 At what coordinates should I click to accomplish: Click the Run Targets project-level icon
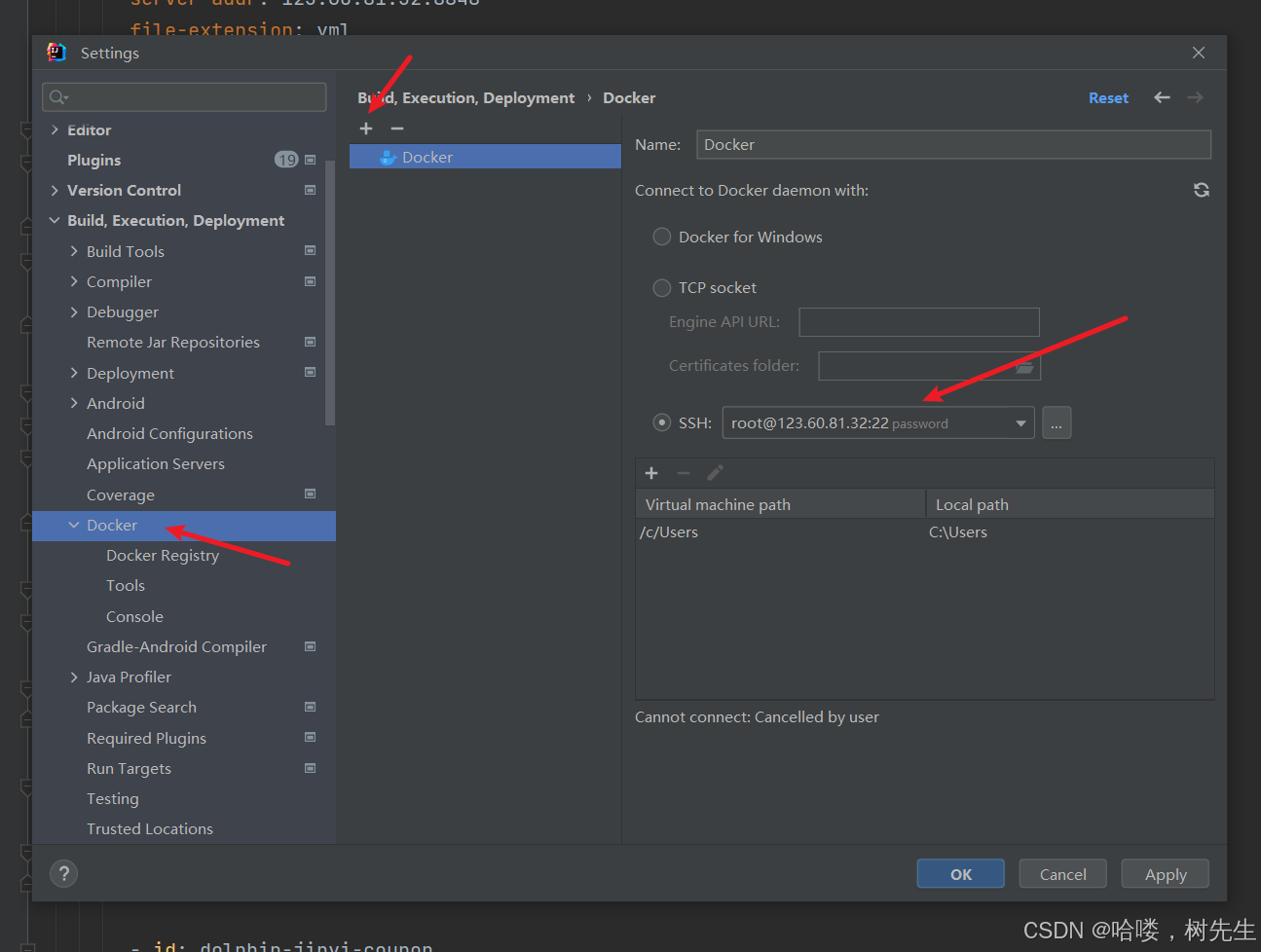point(311,768)
